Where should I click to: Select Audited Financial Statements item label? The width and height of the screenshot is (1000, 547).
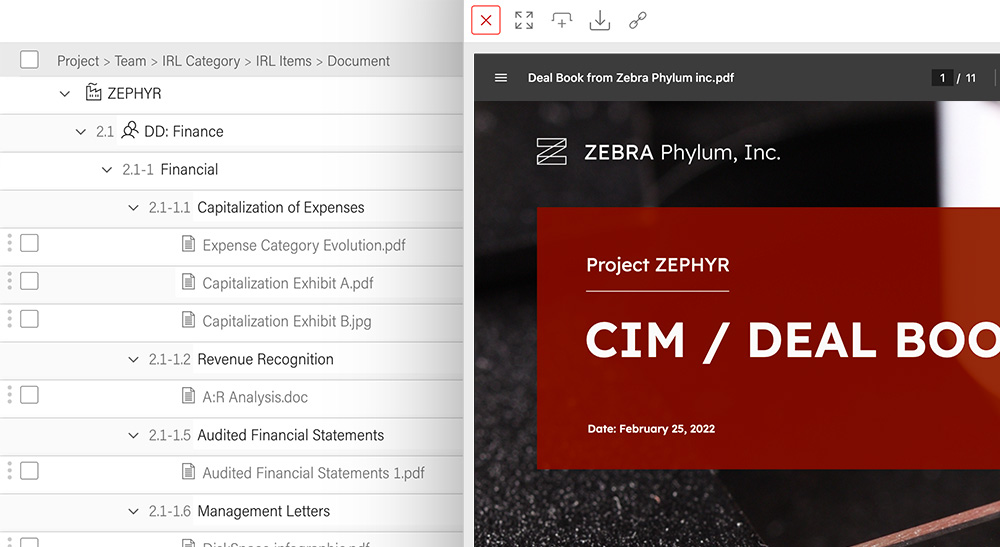coord(291,435)
